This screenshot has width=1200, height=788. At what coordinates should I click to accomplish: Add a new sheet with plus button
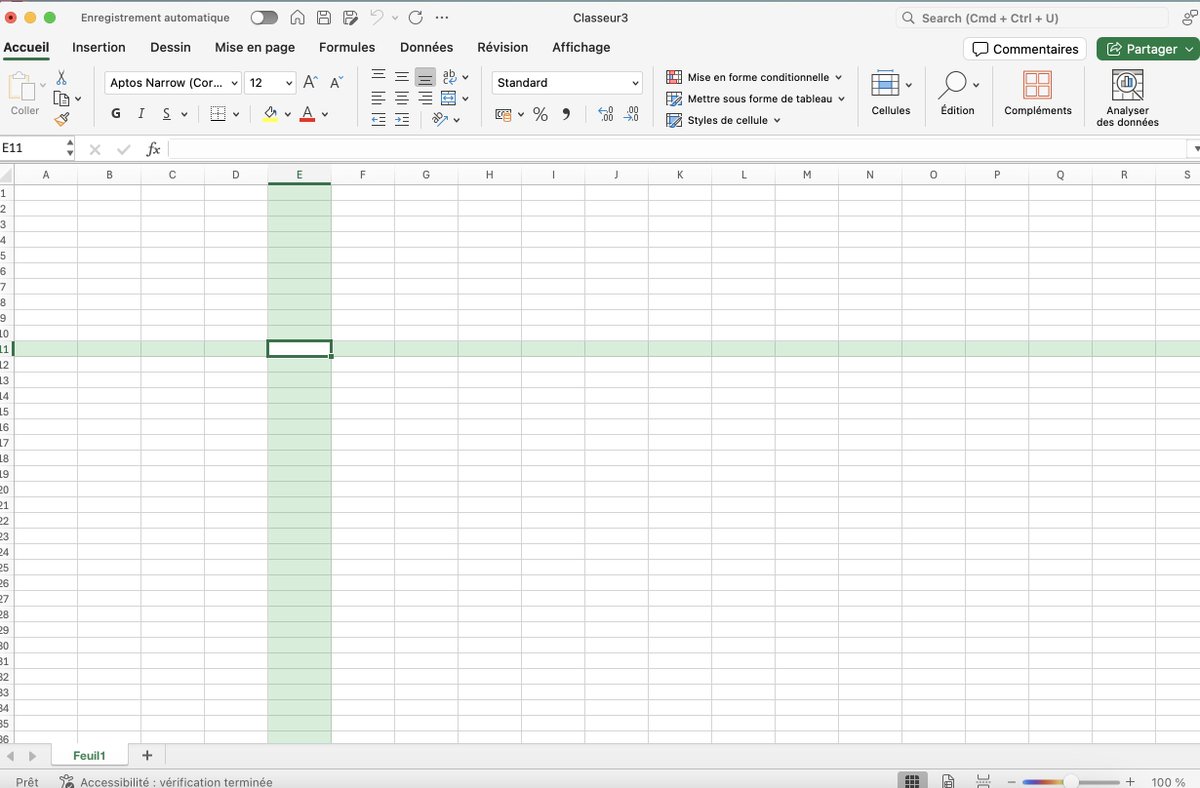click(x=147, y=755)
